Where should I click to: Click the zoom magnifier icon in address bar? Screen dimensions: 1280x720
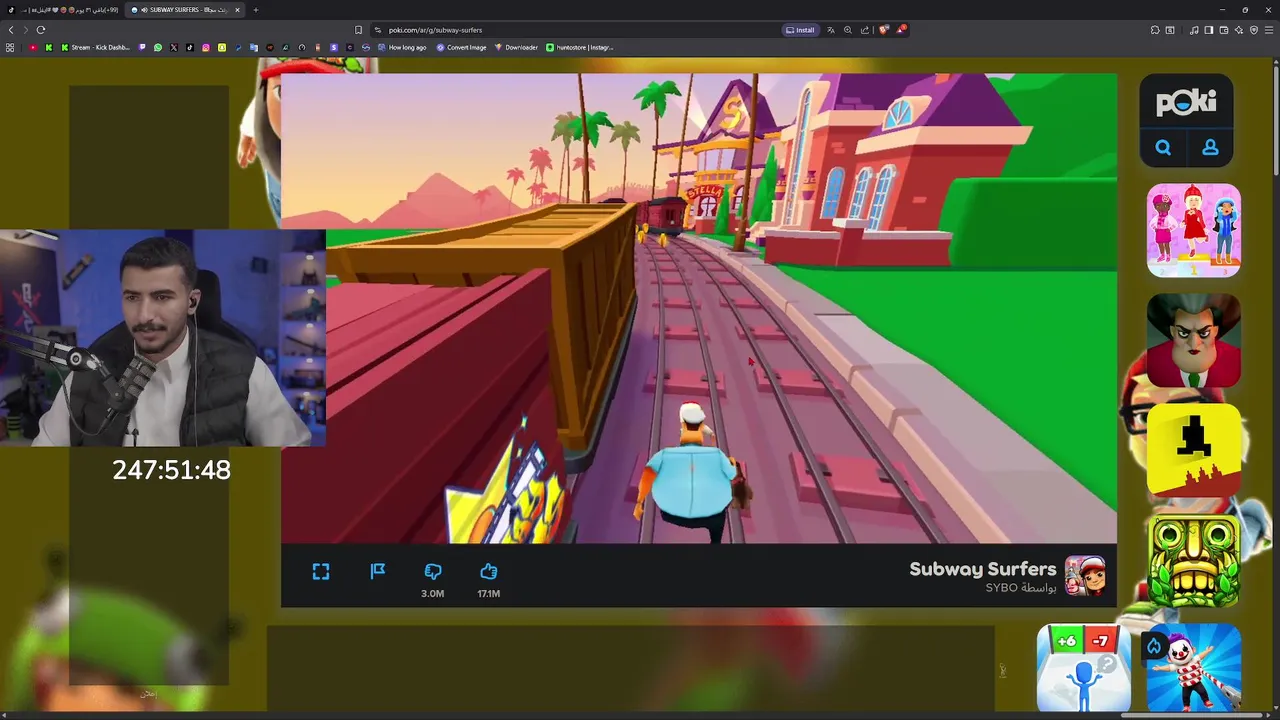tap(848, 30)
